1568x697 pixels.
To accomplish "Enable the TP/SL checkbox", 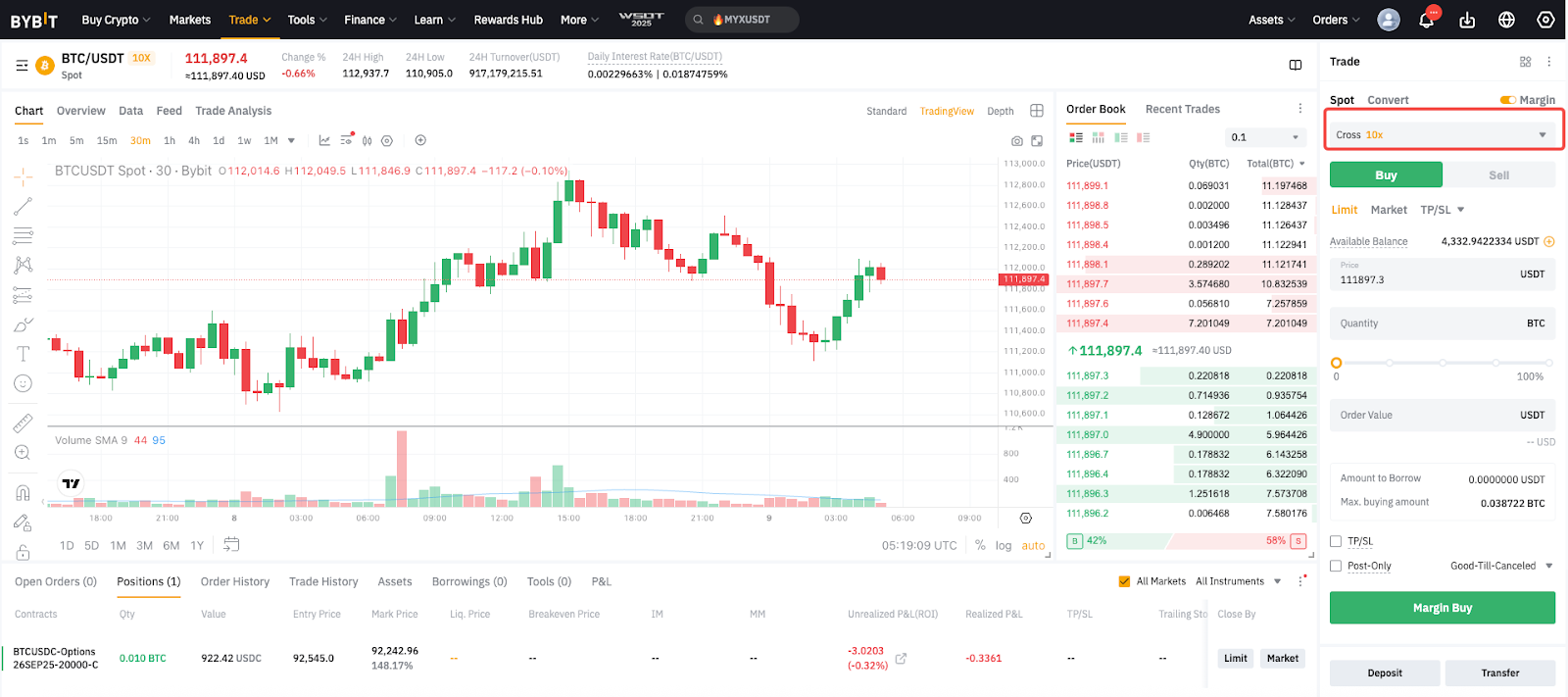I will pyautogui.click(x=1336, y=541).
